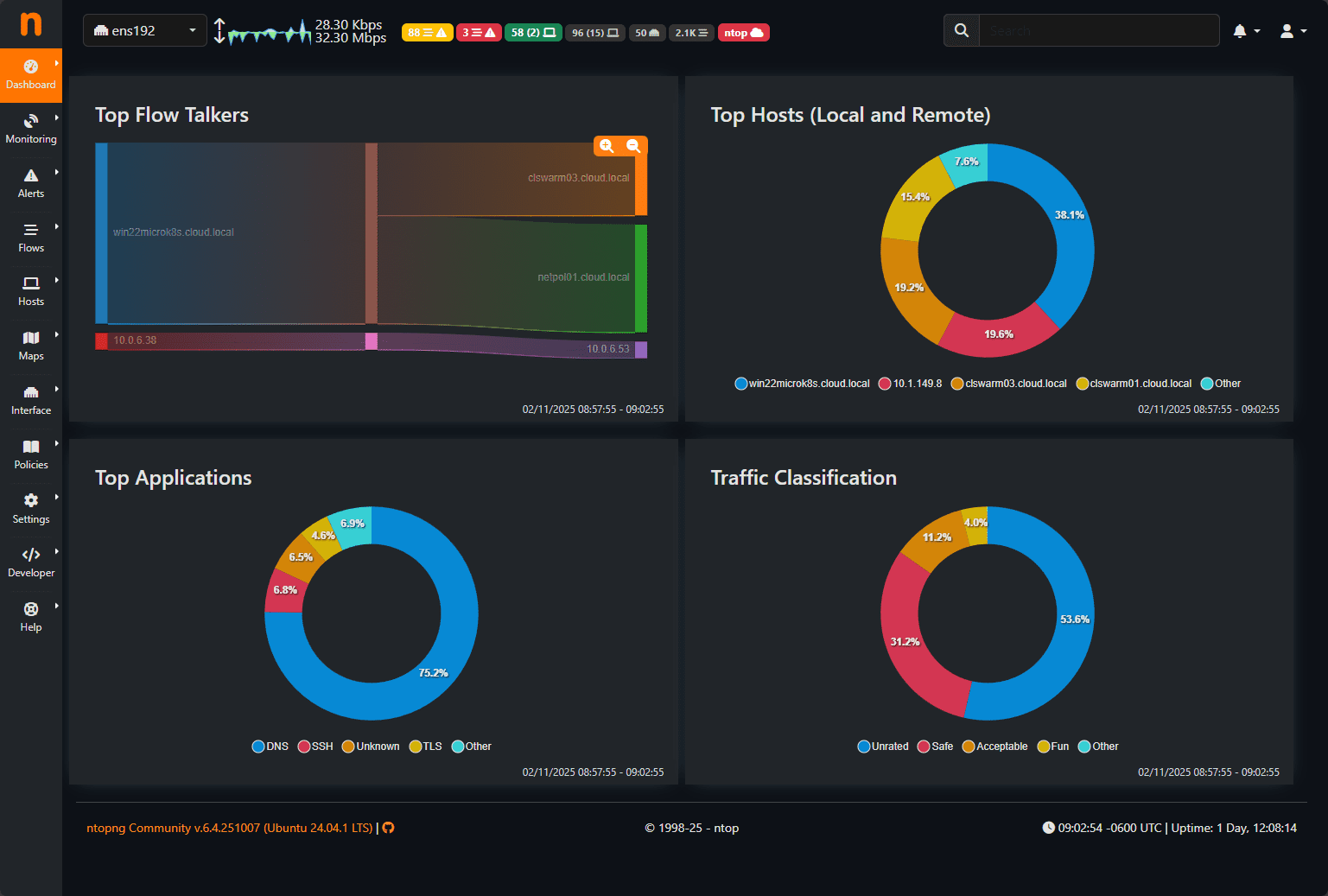The height and width of the screenshot is (896, 1328).
Task: Open the ens192 interface dropdown
Action: [x=144, y=29]
